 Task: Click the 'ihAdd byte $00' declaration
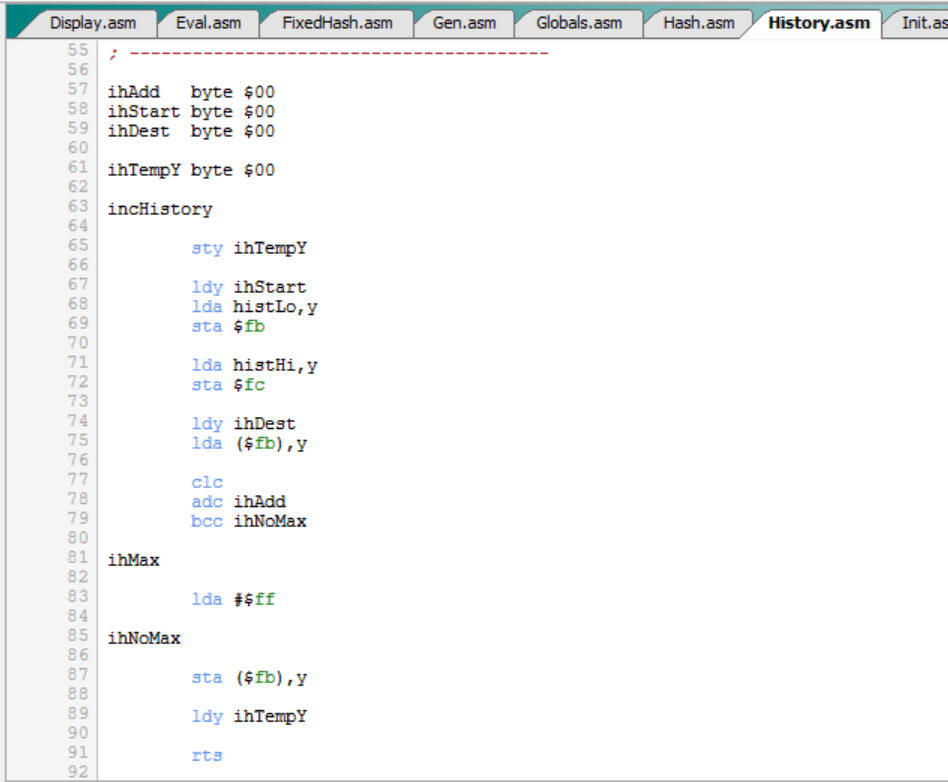point(191,92)
